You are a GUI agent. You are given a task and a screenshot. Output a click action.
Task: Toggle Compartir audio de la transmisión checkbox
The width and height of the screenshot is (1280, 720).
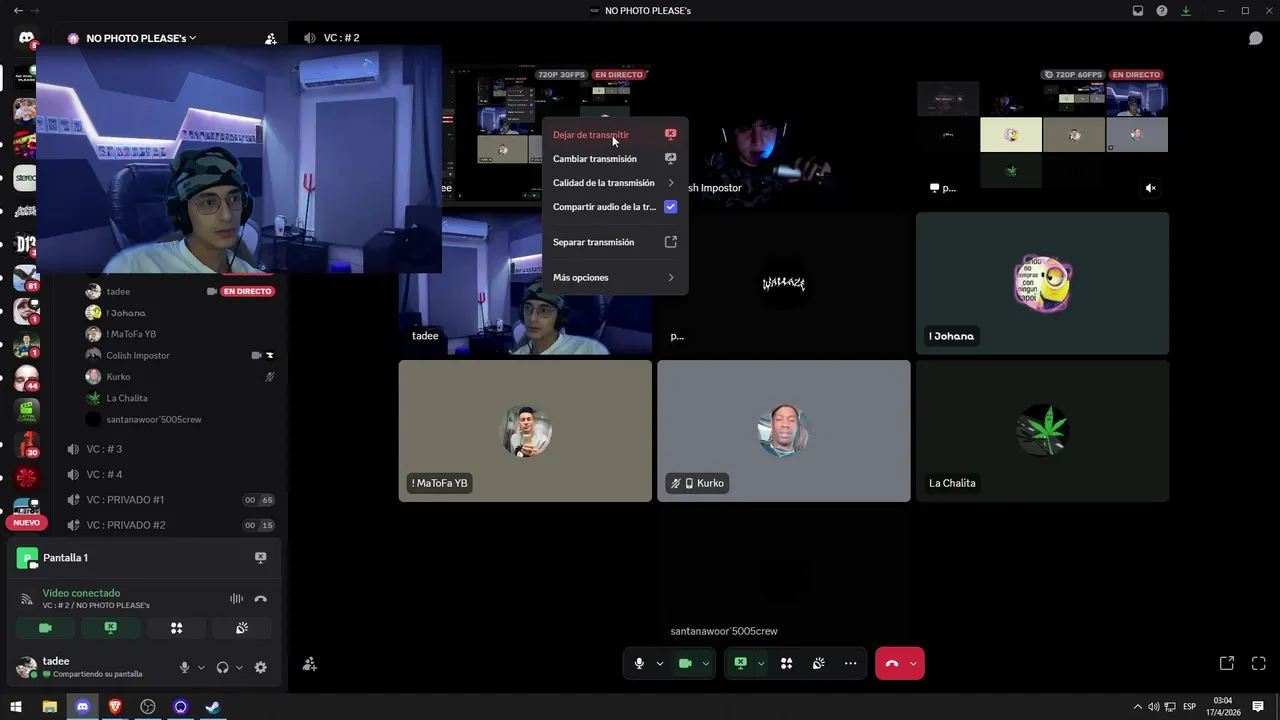[670, 207]
